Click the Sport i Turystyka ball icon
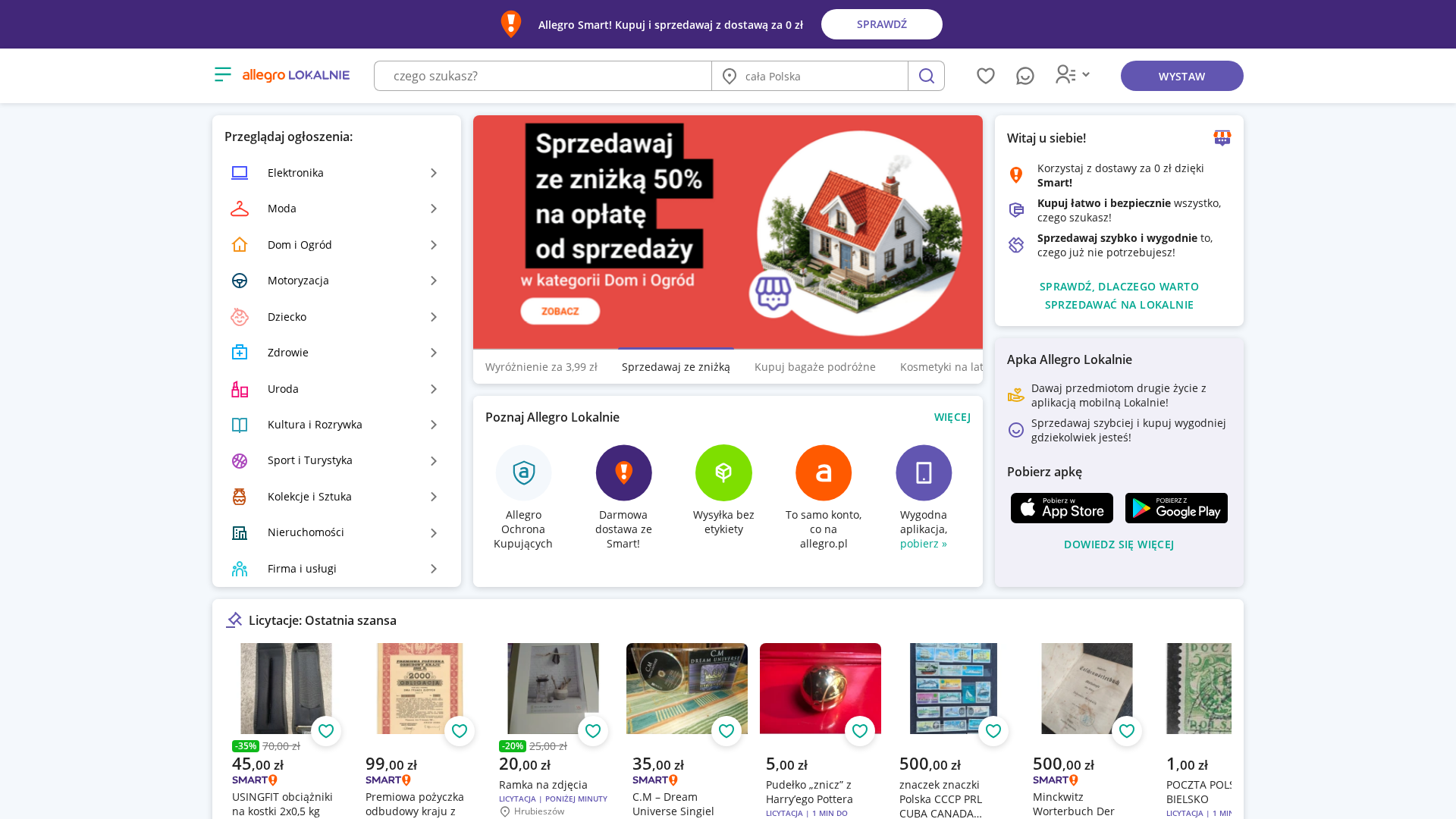 (240, 460)
